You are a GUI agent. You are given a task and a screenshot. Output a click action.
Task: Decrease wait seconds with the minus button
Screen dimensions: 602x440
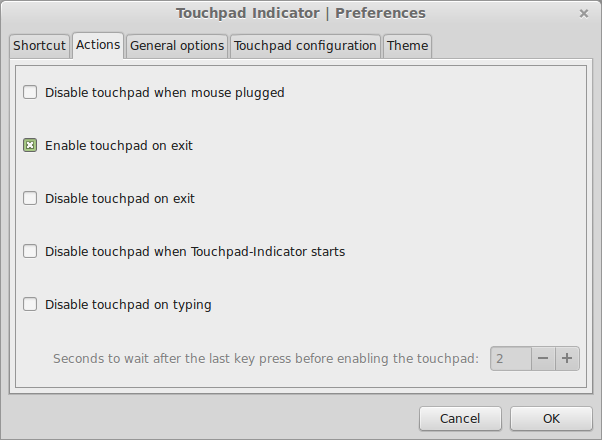[x=543, y=359]
